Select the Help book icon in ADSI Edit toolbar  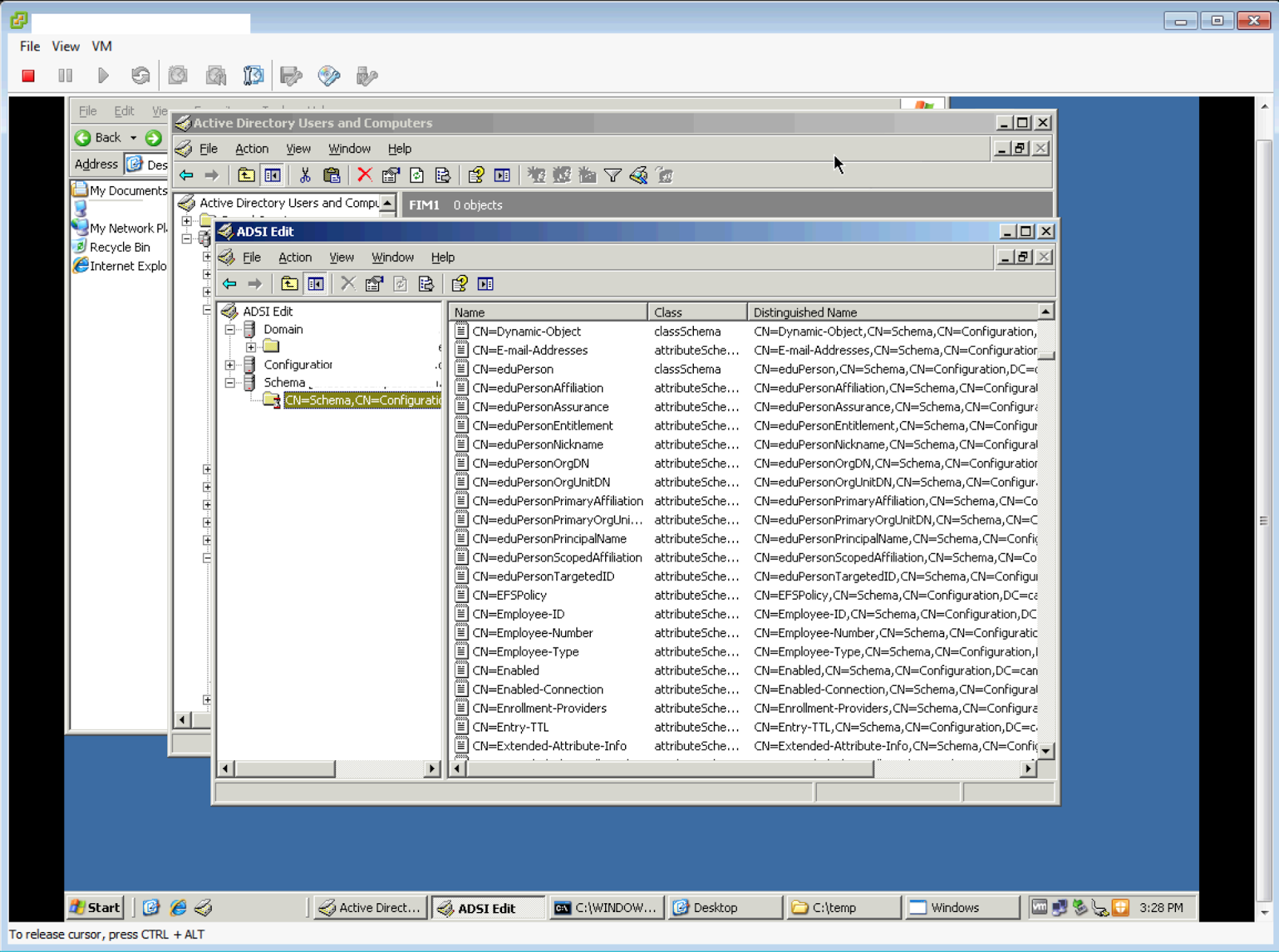coord(459,284)
